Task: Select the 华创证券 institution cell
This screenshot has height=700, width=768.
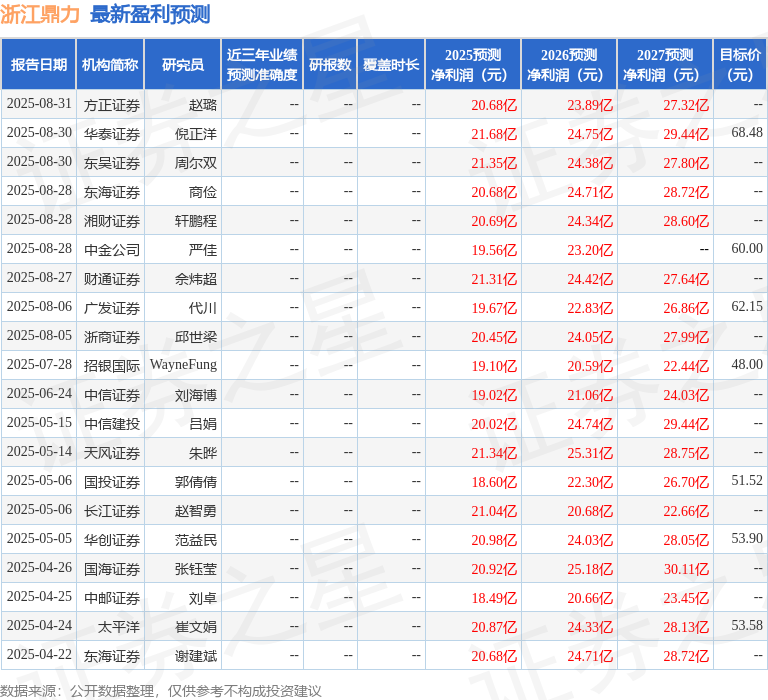Action: [112, 540]
